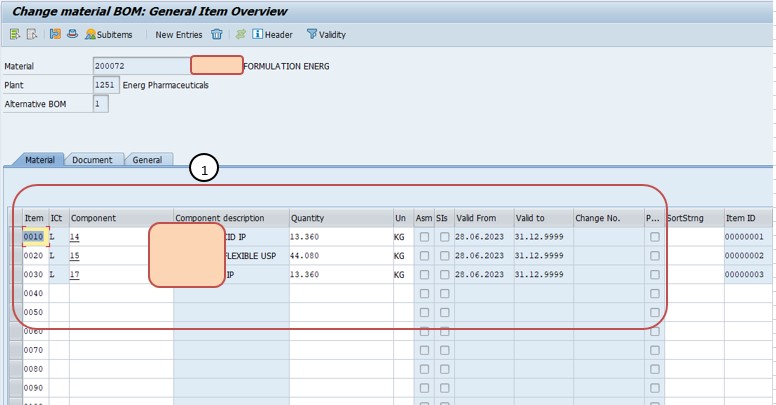Toggle P... checkbox in item 0050 row

[655, 312]
